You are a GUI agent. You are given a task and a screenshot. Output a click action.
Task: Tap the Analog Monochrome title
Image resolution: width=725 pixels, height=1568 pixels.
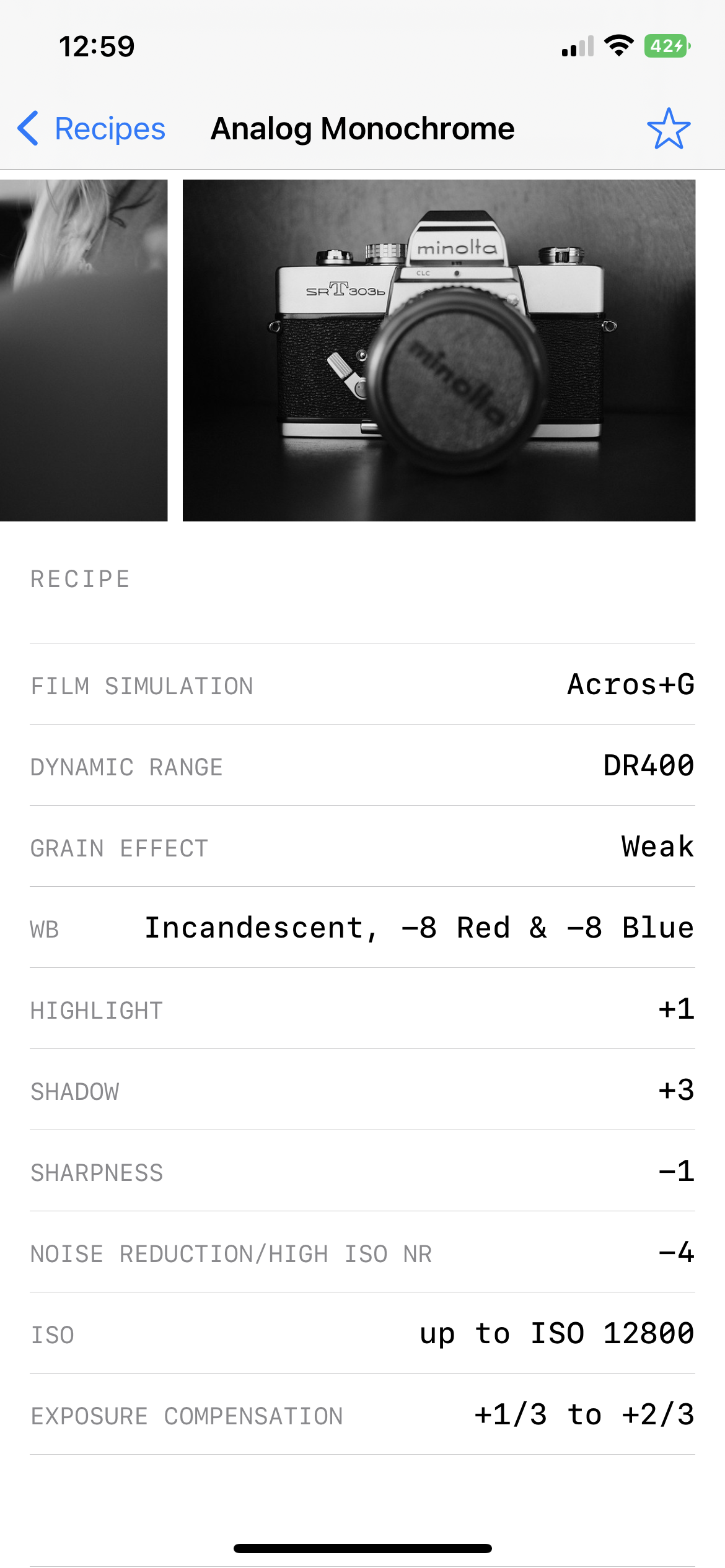click(x=362, y=129)
